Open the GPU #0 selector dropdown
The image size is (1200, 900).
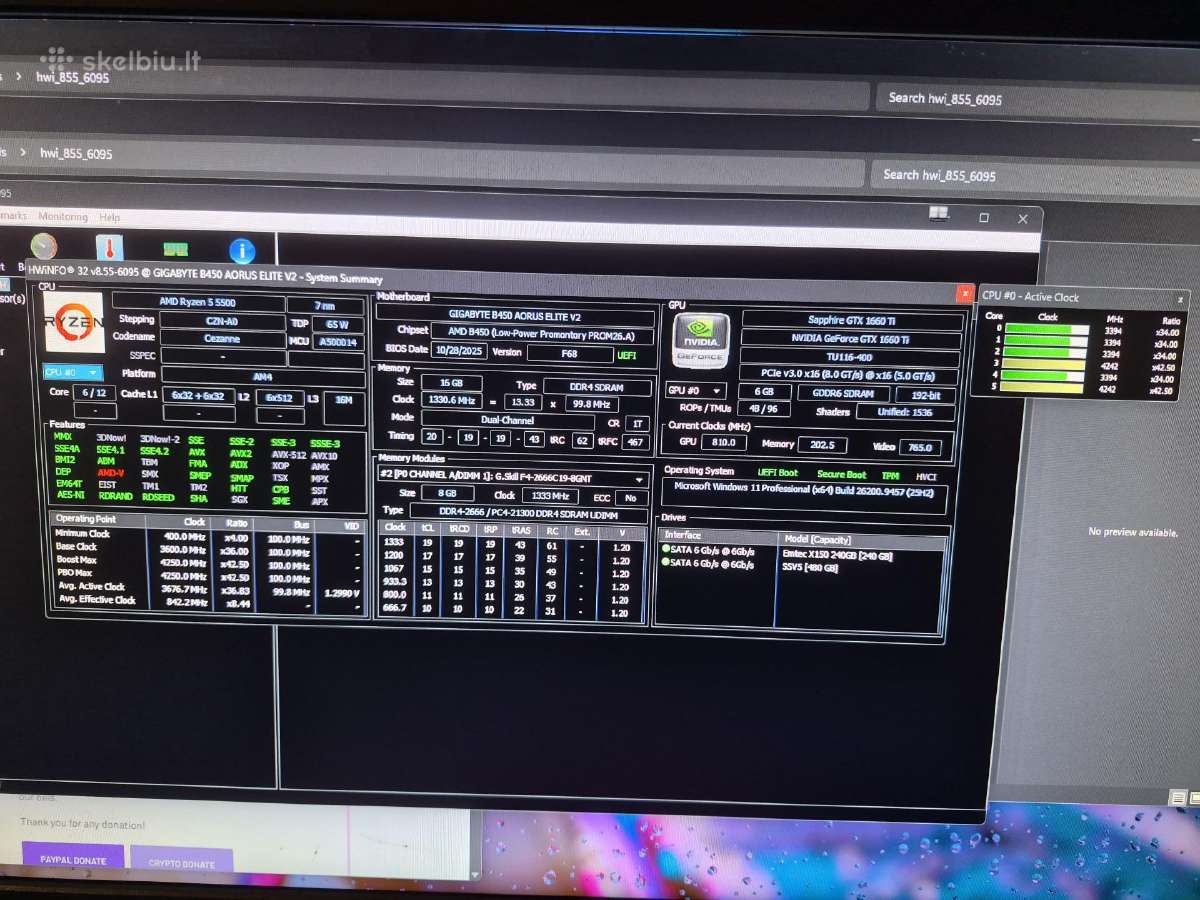click(x=696, y=390)
